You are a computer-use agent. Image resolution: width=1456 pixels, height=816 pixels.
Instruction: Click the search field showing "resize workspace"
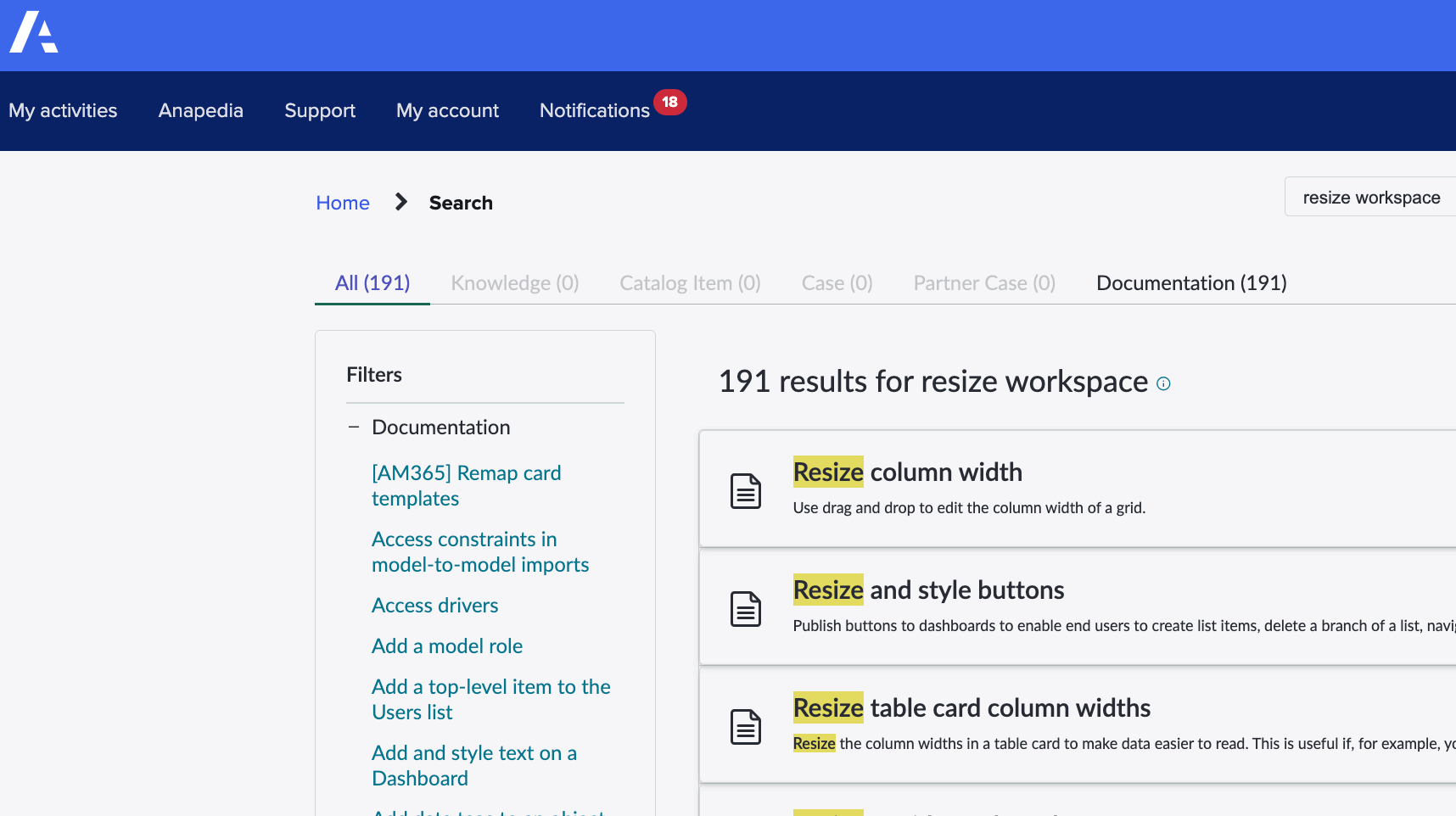(x=1371, y=196)
